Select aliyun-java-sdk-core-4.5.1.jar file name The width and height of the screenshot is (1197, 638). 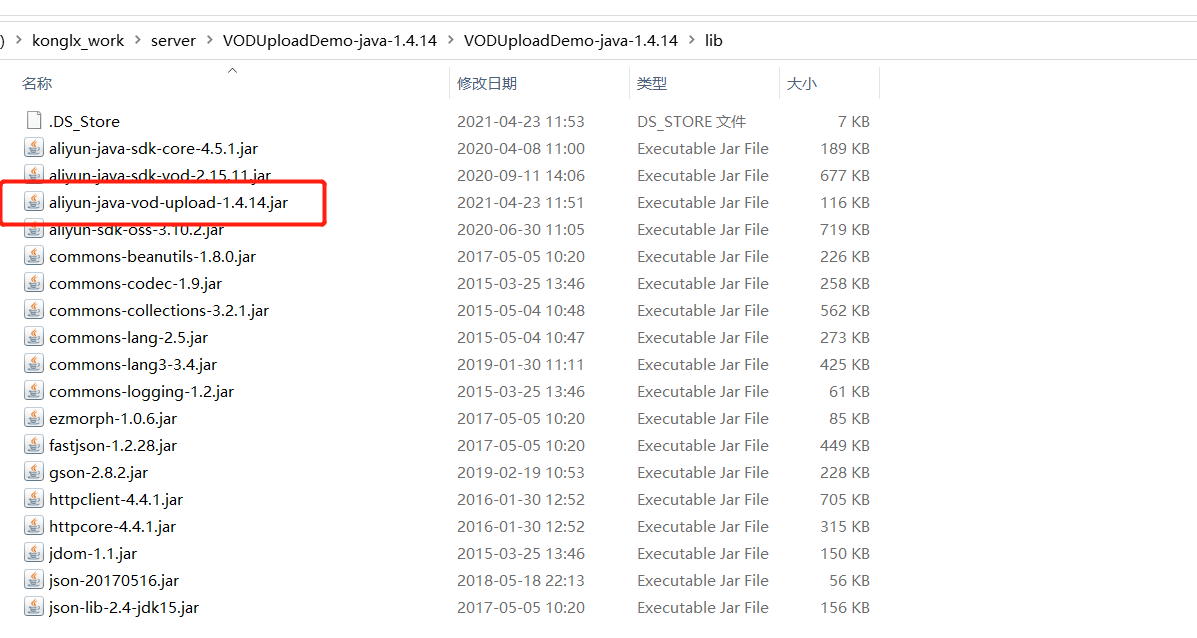pyautogui.click(x=153, y=149)
